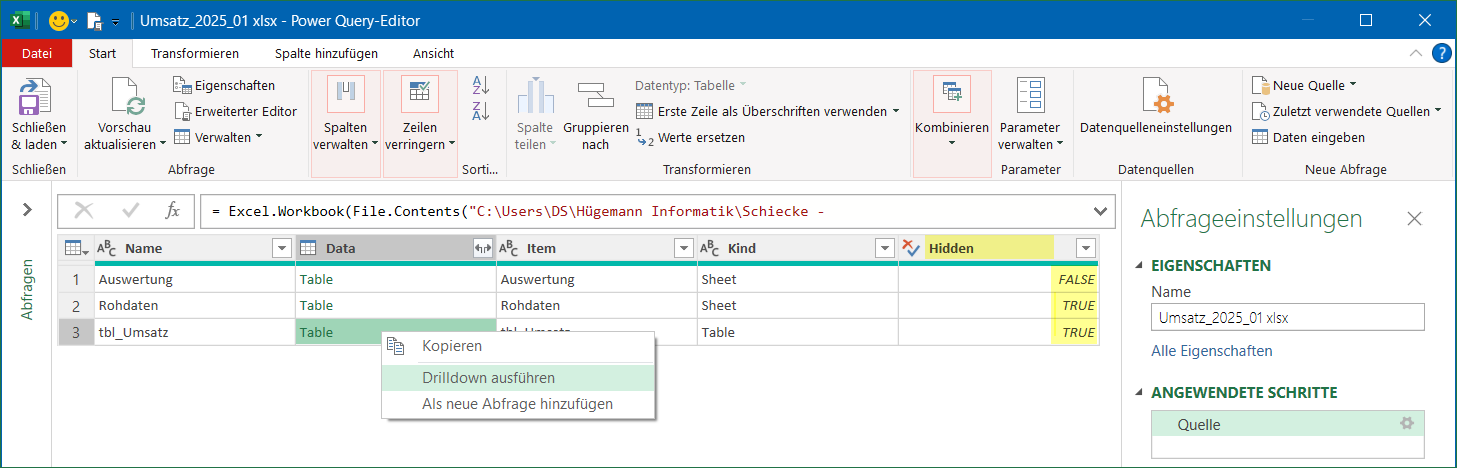
Task: Click gear icon next to Quelle step
Action: tap(1407, 424)
